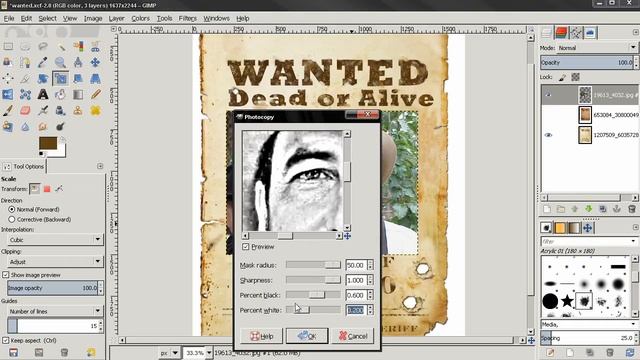Image resolution: width=640 pixels, height=360 pixels.
Task: Select the Select by Color tool
Action: pyautogui.click(x=78, y=47)
